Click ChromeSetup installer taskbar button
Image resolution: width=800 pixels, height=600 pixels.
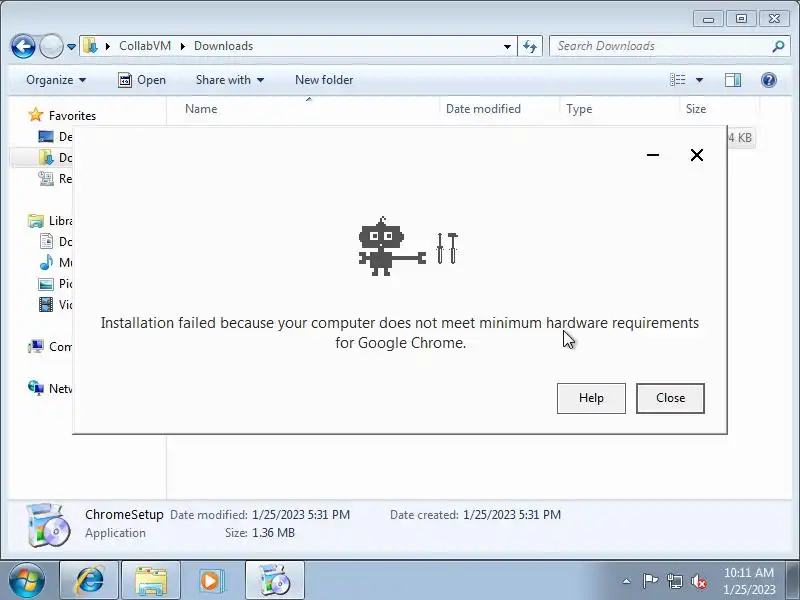pyautogui.click(x=274, y=580)
